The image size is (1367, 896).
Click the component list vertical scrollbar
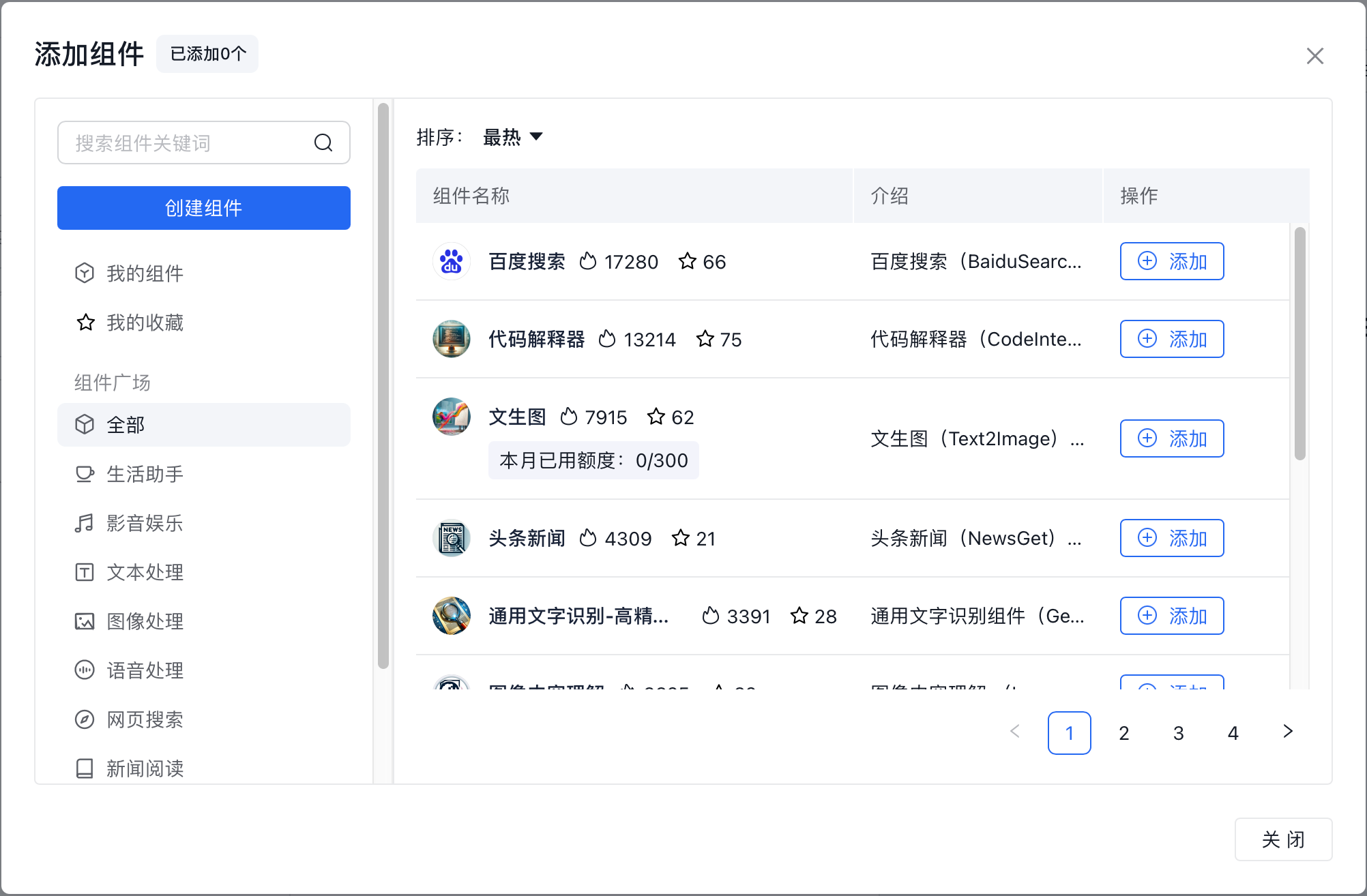[1299, 344]
